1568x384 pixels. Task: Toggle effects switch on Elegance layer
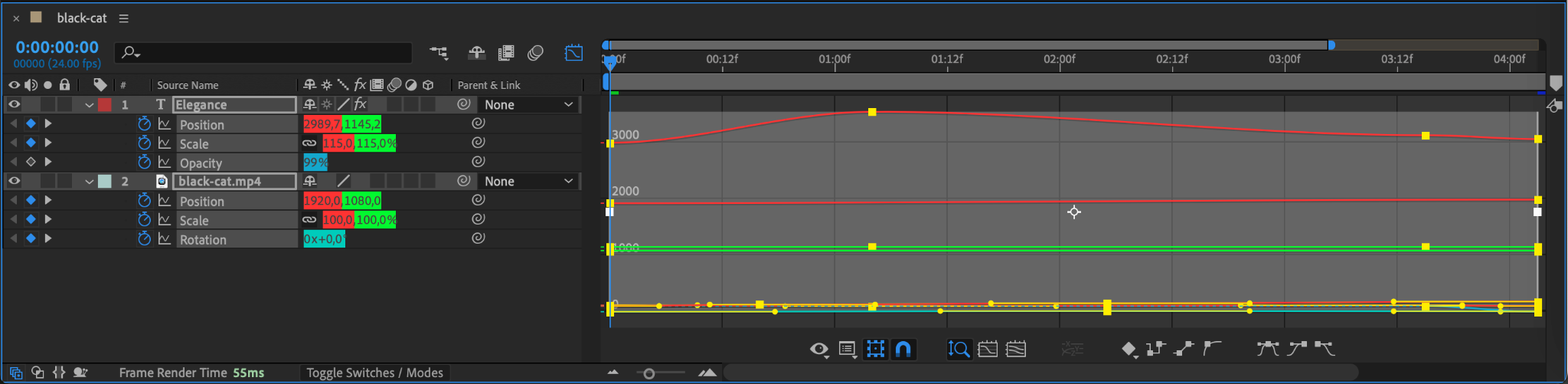[360, 104]
